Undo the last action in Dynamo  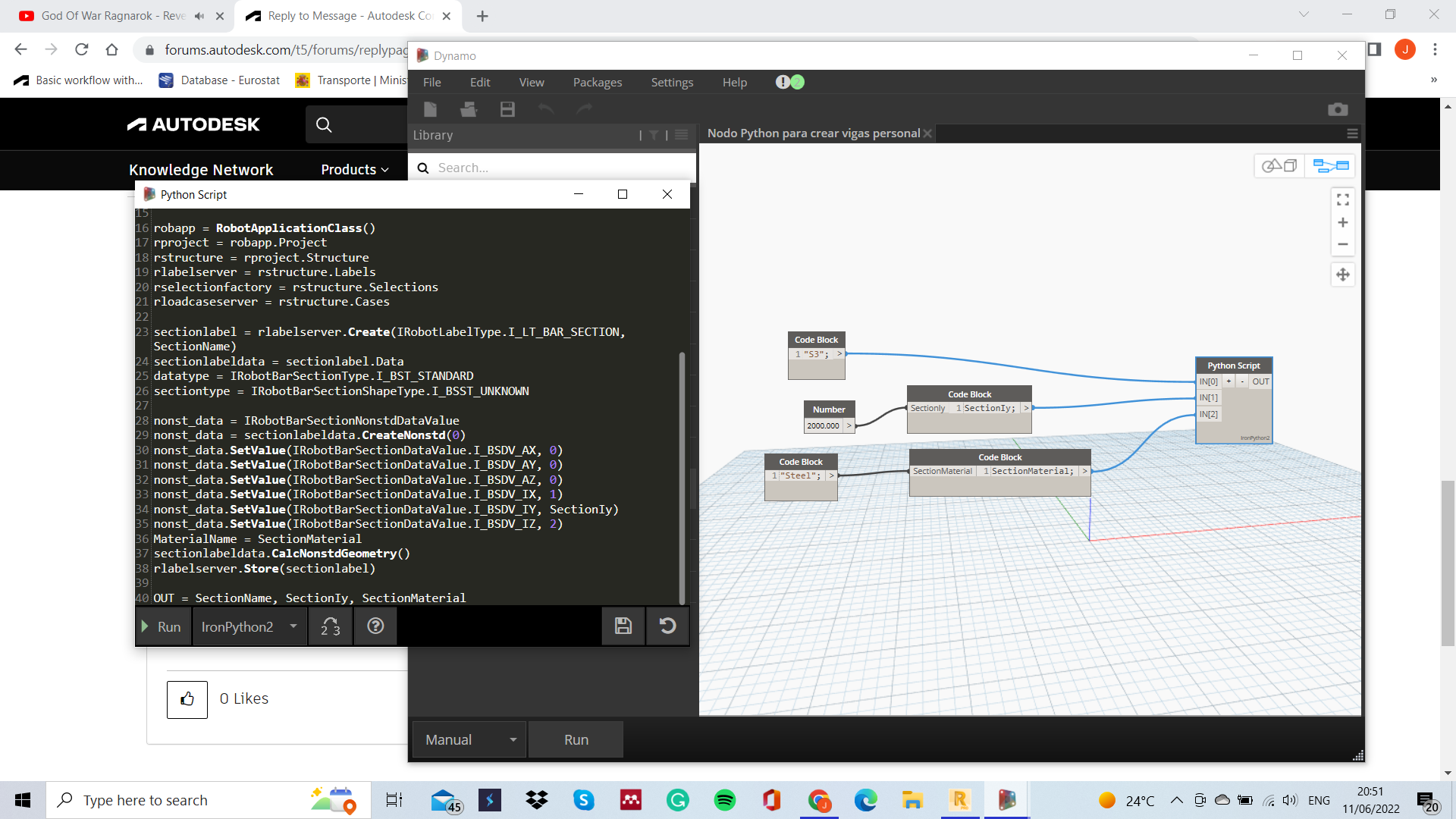[x=546, y=109]
